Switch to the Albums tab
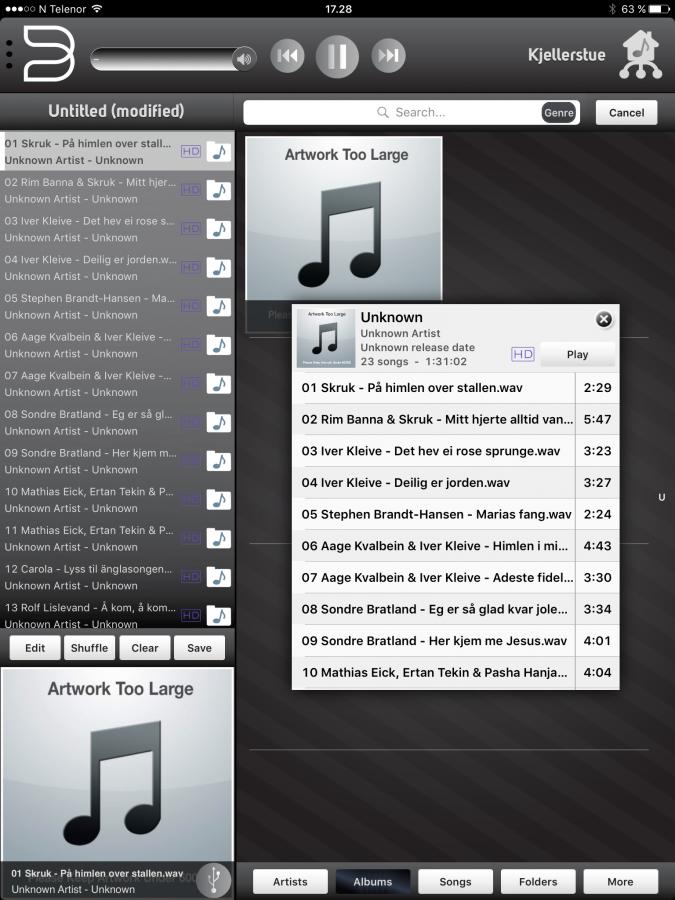675x900 pixels. [x=373, y=882]
